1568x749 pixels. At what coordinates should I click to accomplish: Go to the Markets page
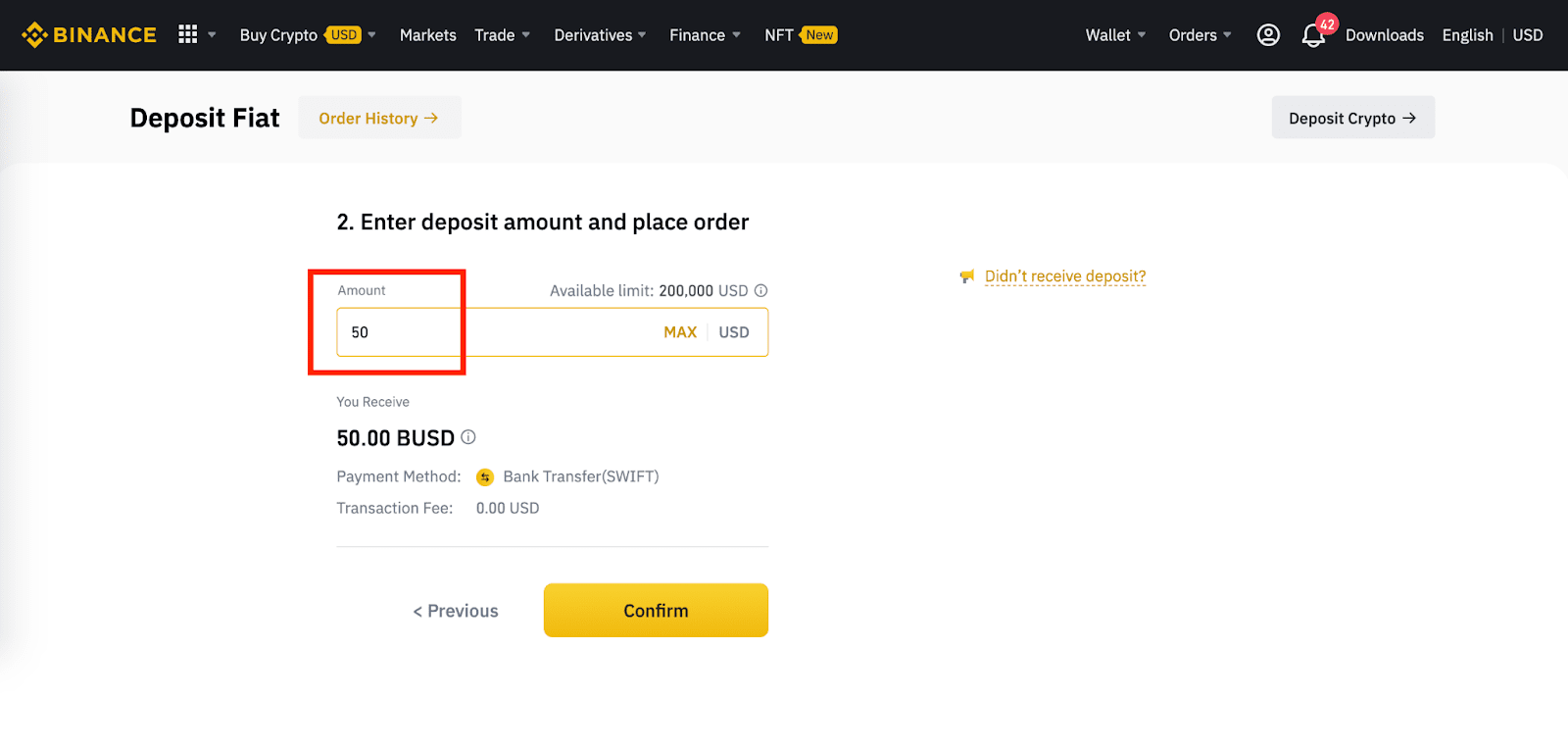point(428,35)
